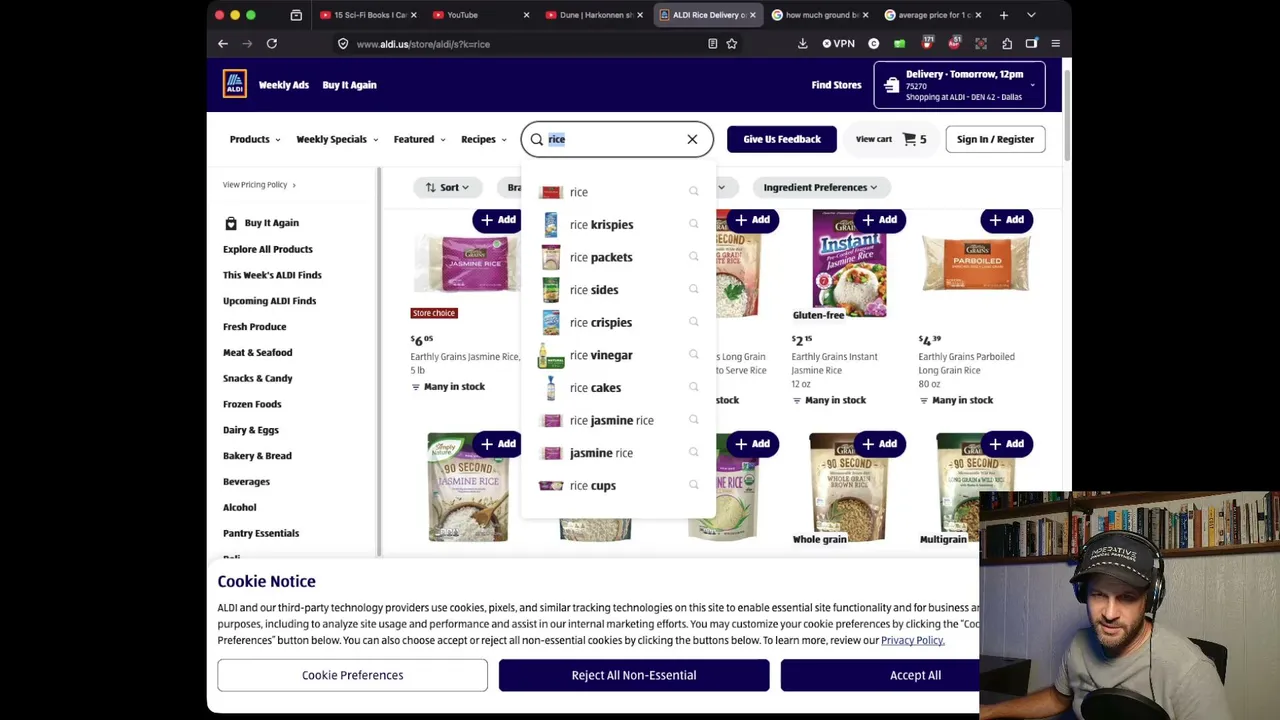Open the Meat & Seafood category
1280x720 pixels.
pyautogui.click(x=258, y=352)
